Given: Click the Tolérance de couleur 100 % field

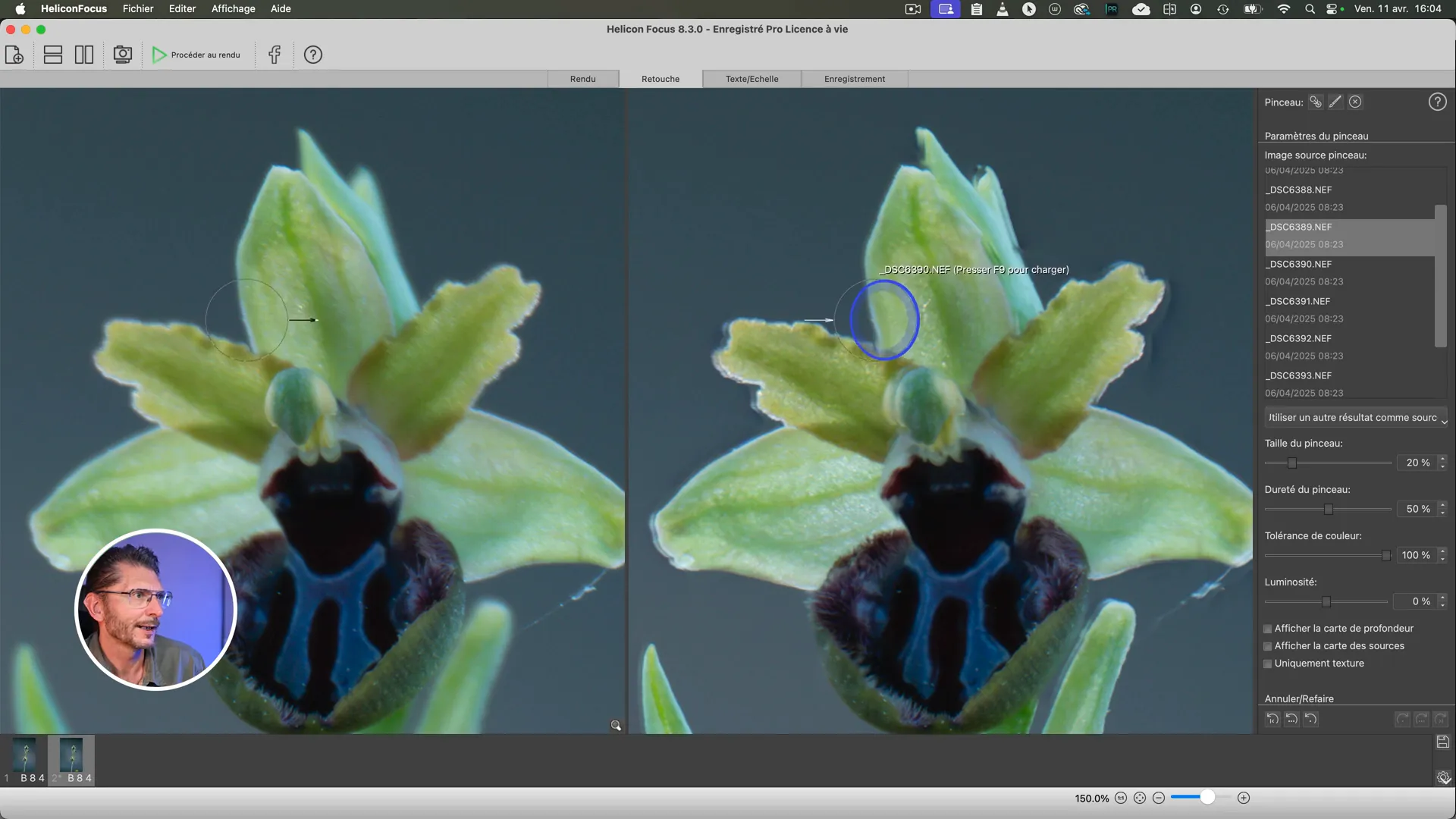Looking at the screenshot, I should [x=1417, y=555].
